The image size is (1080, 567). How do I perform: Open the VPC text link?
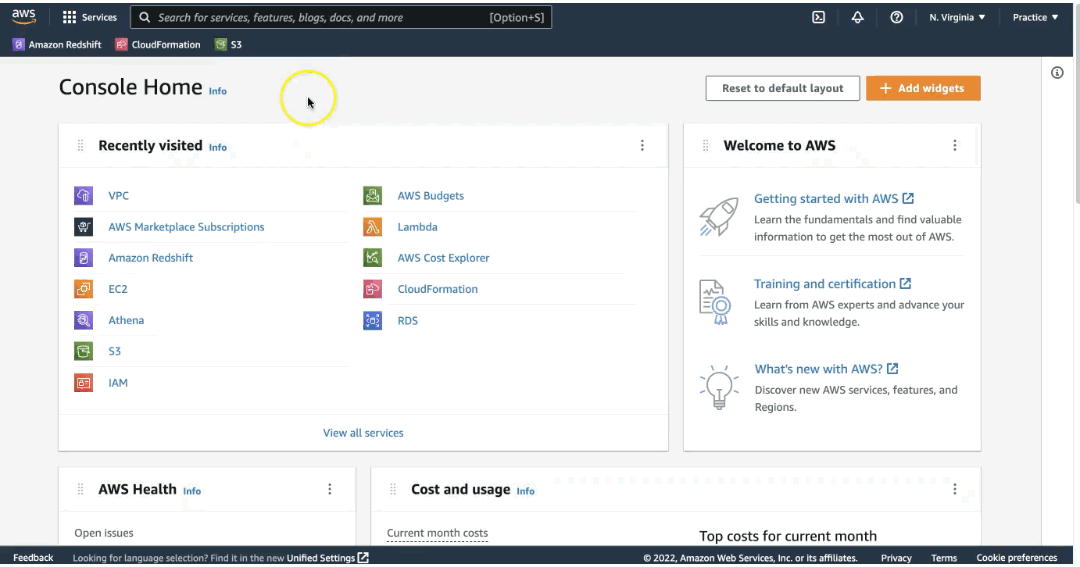(118, 196)
